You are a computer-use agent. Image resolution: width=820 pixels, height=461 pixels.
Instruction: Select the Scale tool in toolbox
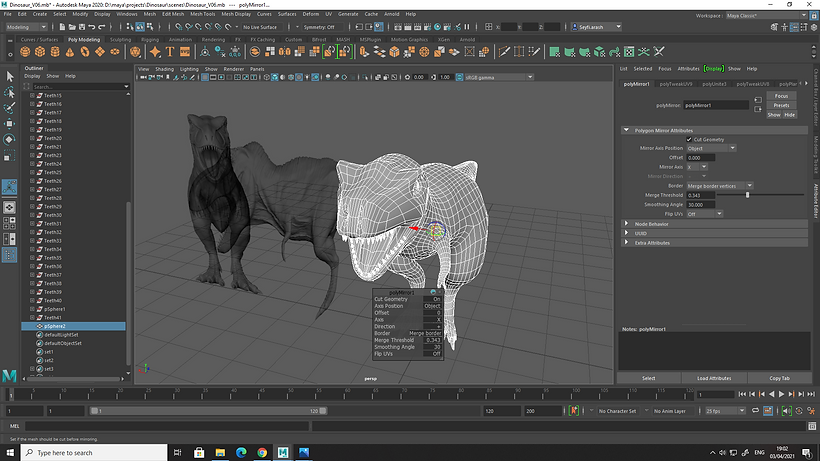coord(9,156)
